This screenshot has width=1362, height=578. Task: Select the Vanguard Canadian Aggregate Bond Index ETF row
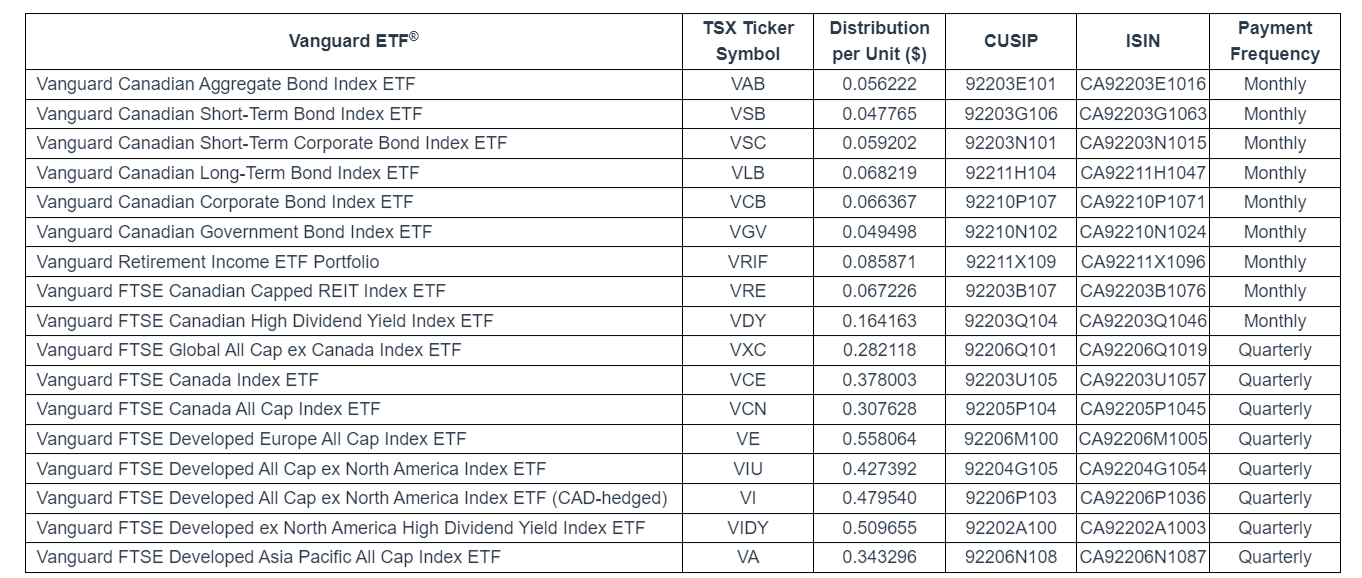(x=225, y=84)
